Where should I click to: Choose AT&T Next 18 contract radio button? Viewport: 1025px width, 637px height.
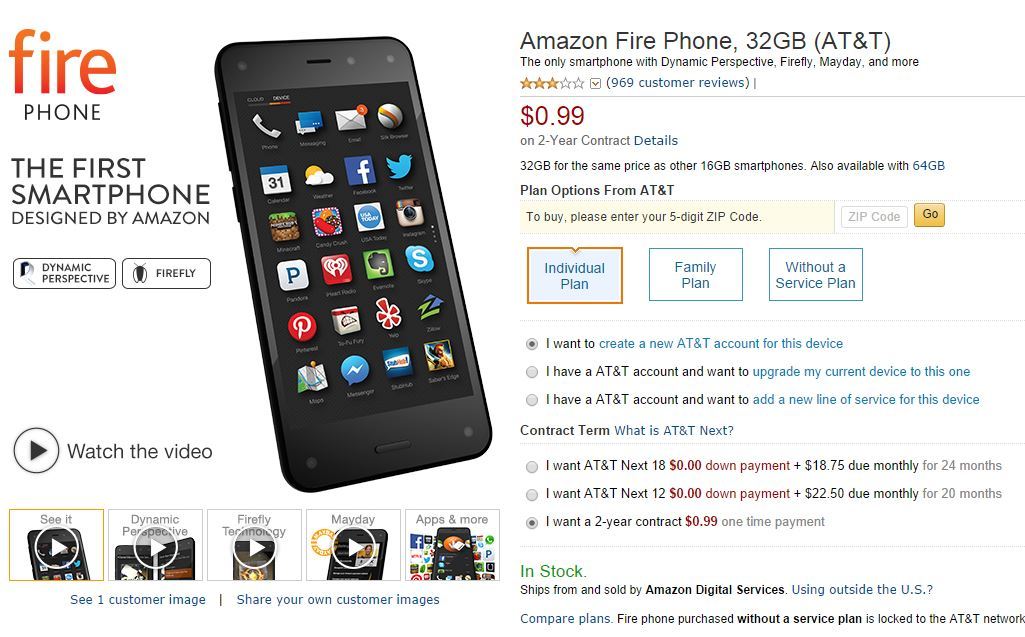click(x=532, y=466)
